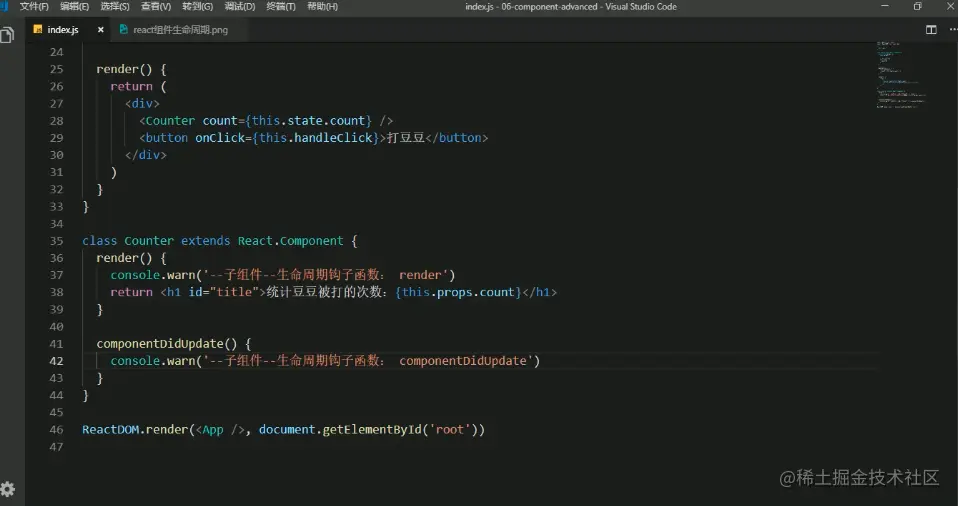Click 'console.warn' on line 37
This screenshot has height=506, width=958.
click(153, 275)
